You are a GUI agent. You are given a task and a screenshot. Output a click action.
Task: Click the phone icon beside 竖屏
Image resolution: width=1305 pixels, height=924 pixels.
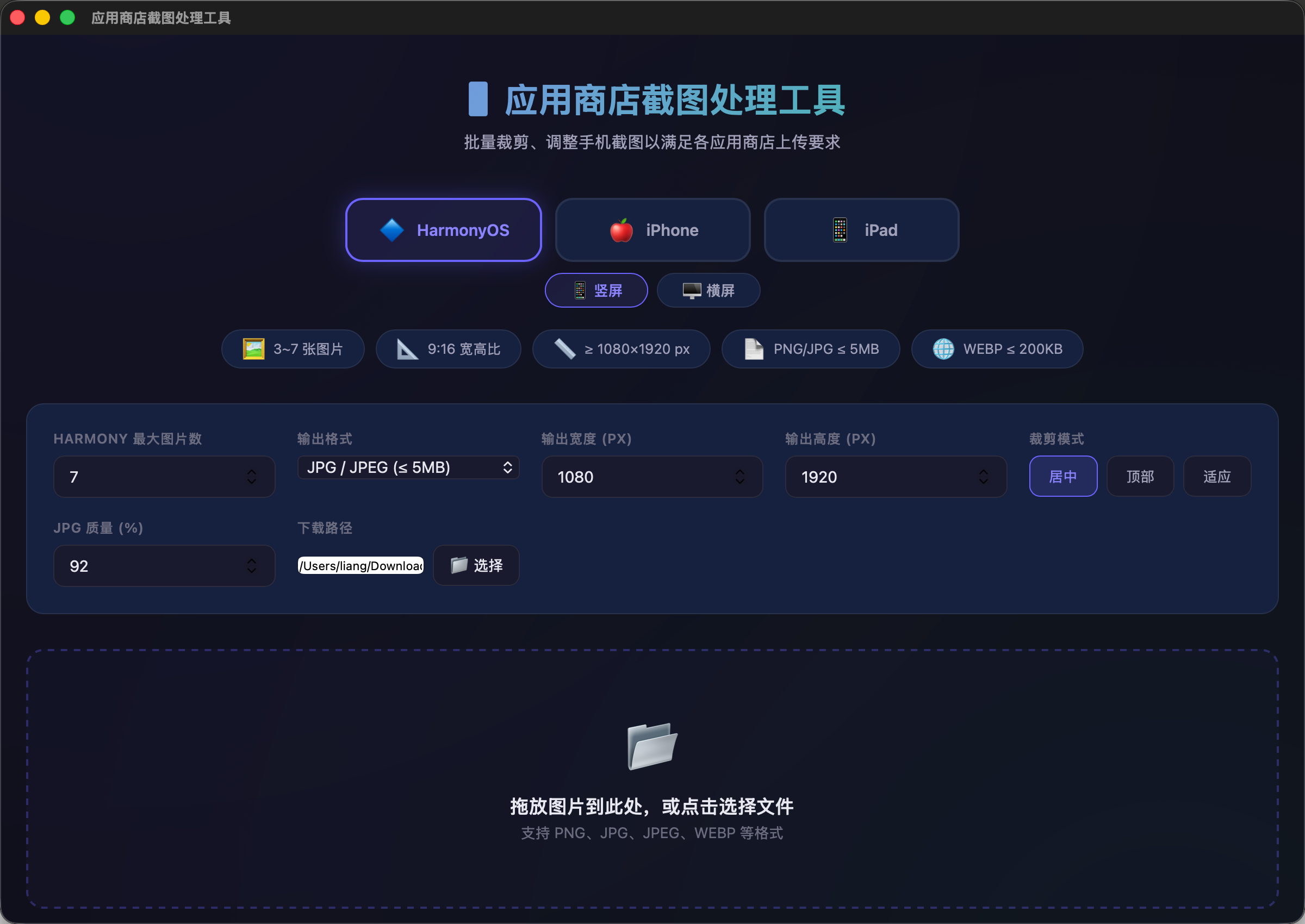tap(580, 290)
